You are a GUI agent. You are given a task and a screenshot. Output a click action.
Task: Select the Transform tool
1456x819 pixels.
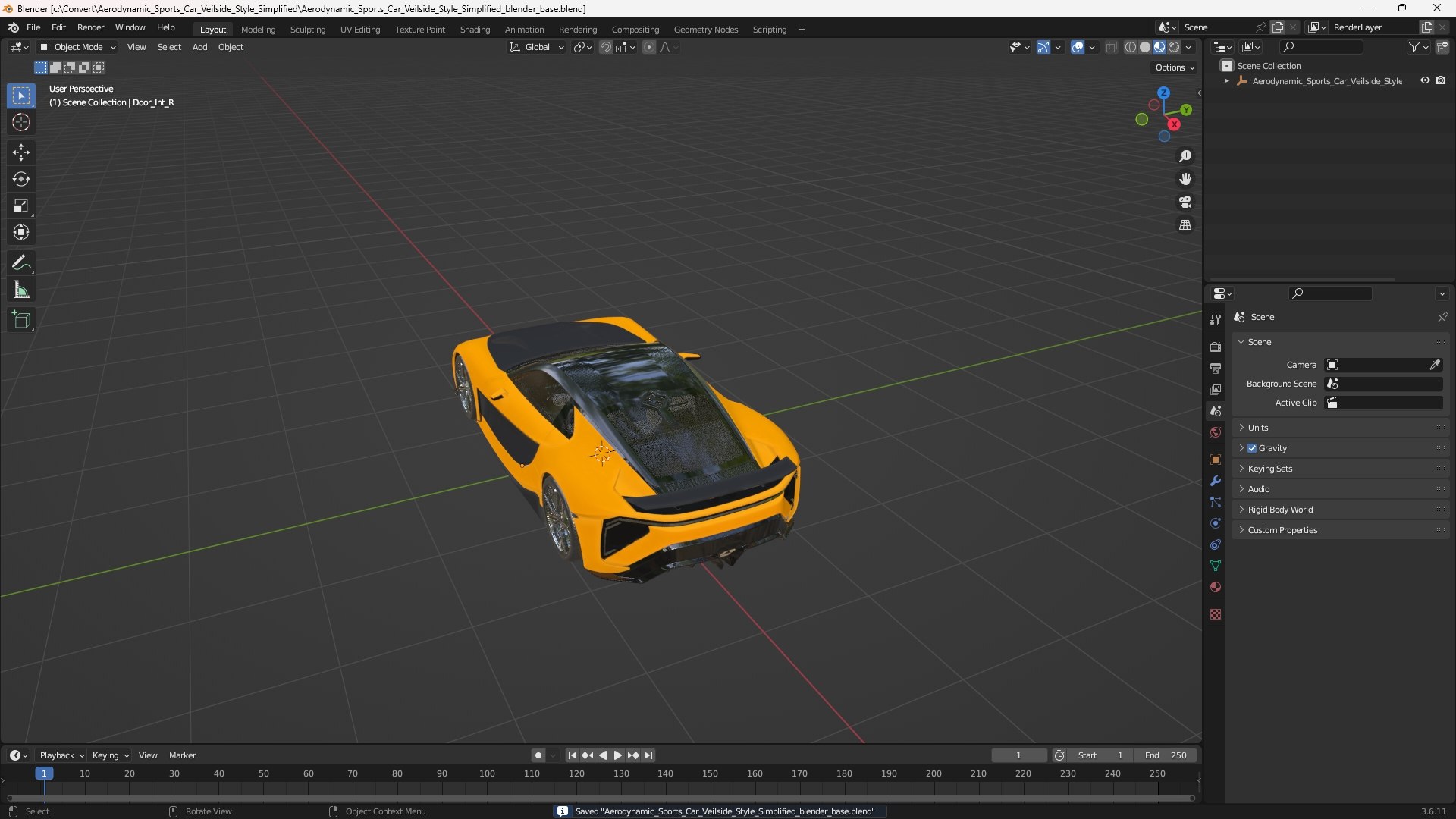21,232
